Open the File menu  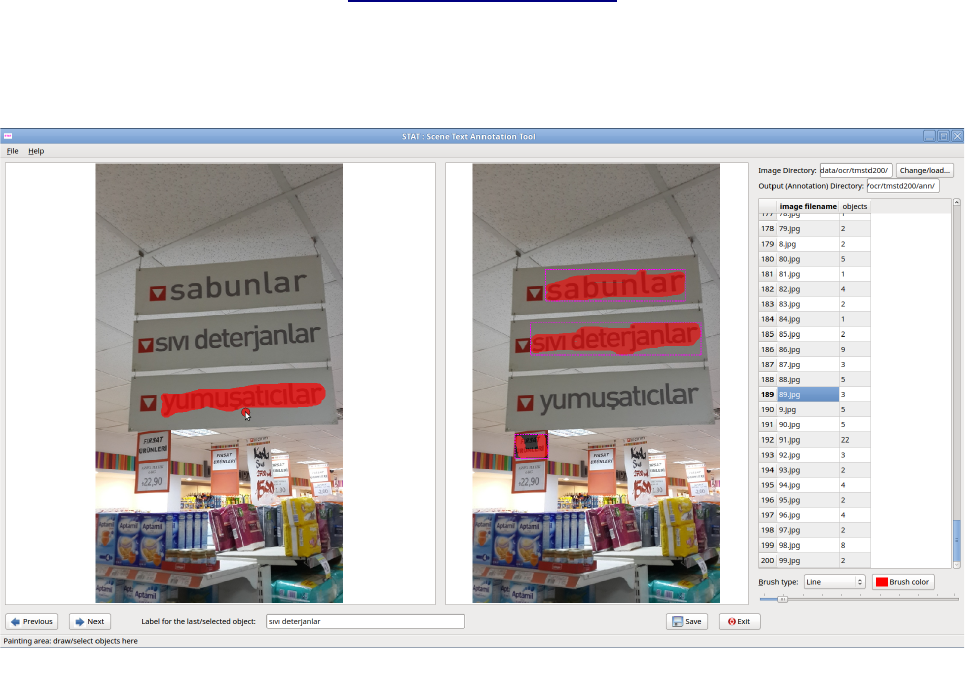12,151
